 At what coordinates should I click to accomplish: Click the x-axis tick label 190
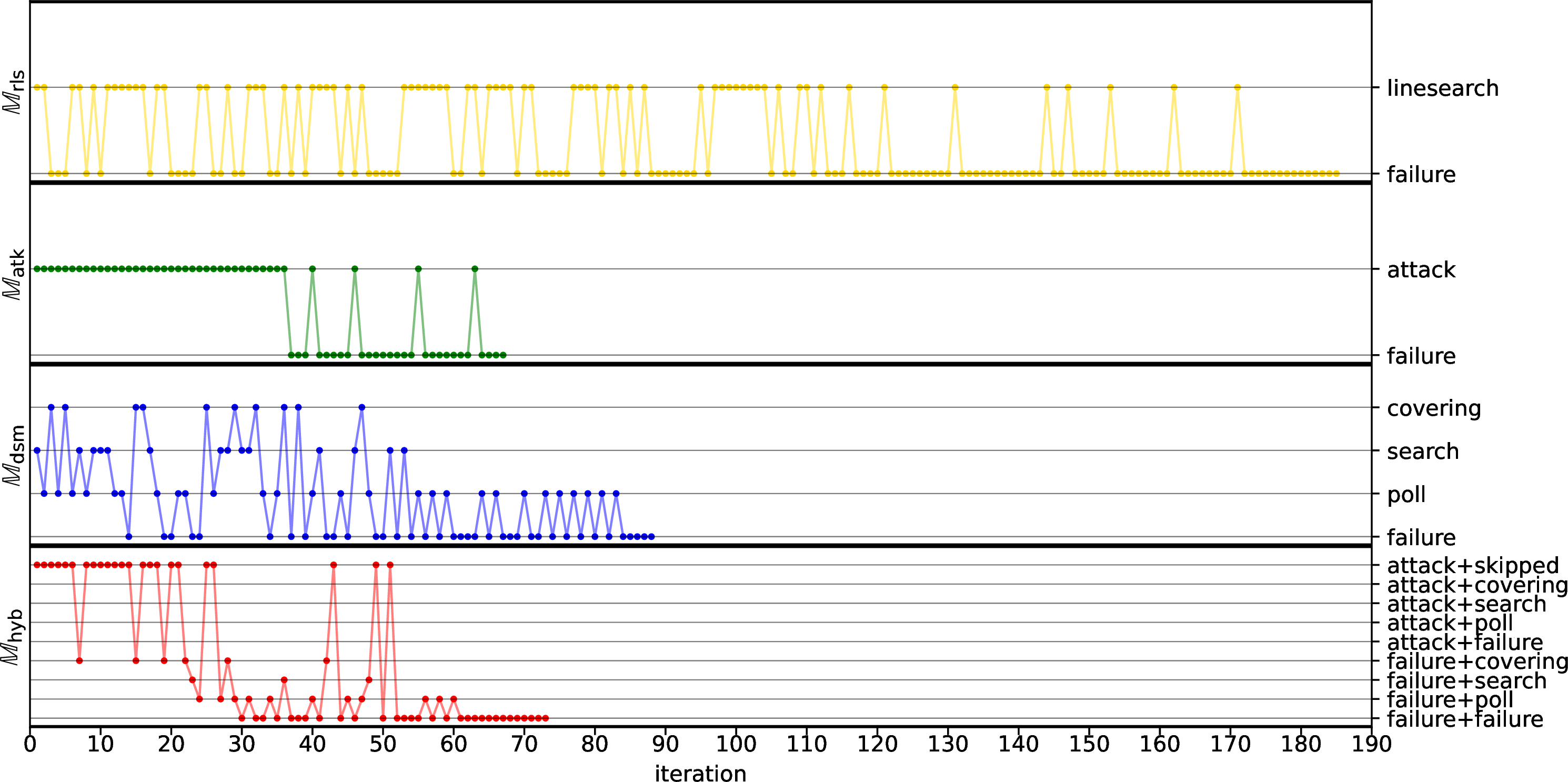pyautogui.click(x=1371, y=744)
